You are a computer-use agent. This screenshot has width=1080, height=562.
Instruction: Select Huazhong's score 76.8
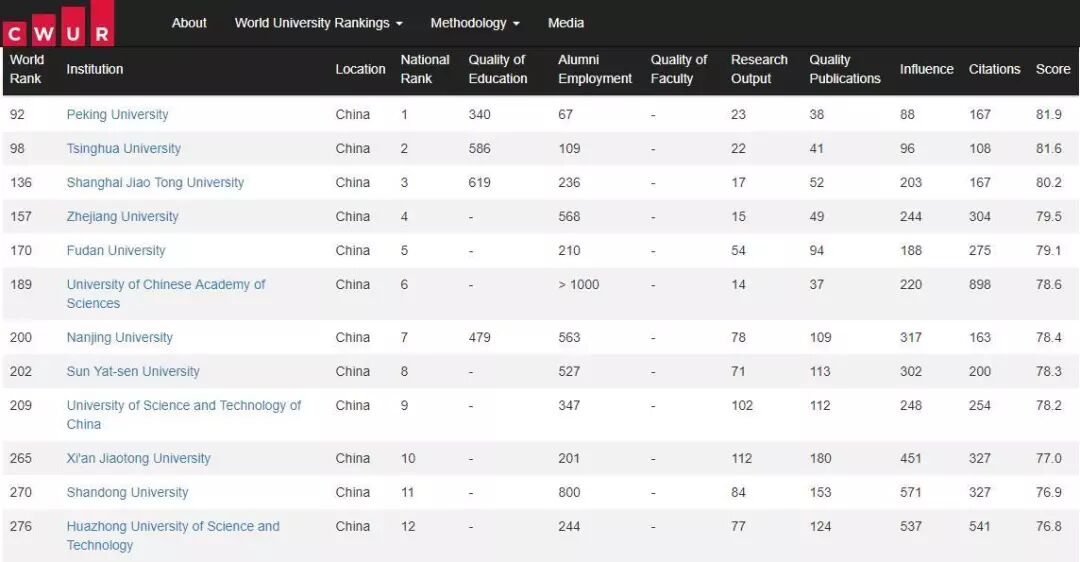(x=1048, y=526)
